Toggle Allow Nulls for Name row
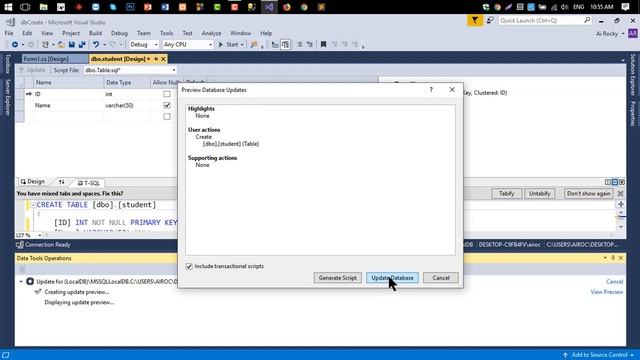Viewport: 640px width, 360px height. (167, 105)
